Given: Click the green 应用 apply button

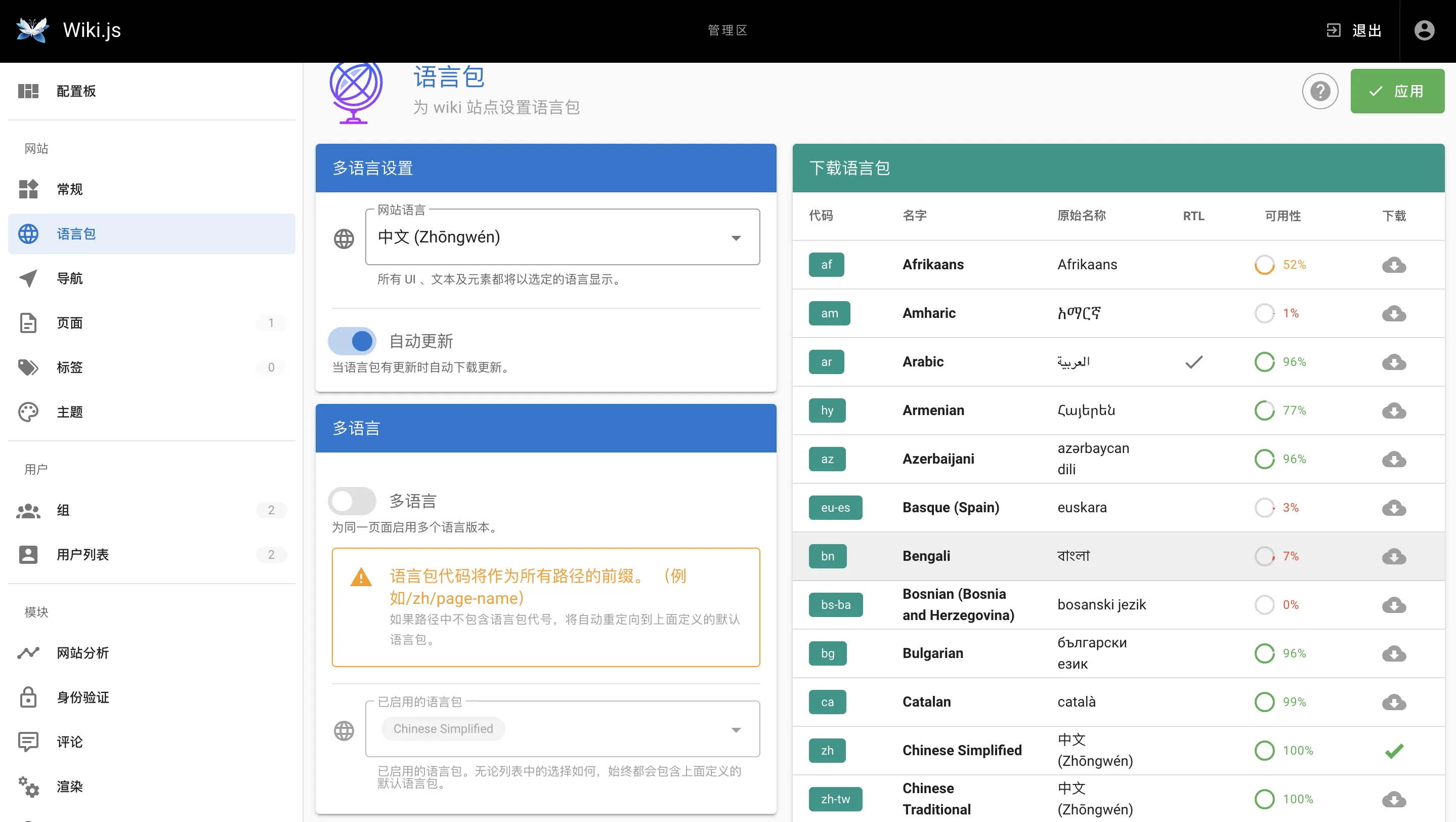Looking at the screenshot, I should pos(1397,91).
